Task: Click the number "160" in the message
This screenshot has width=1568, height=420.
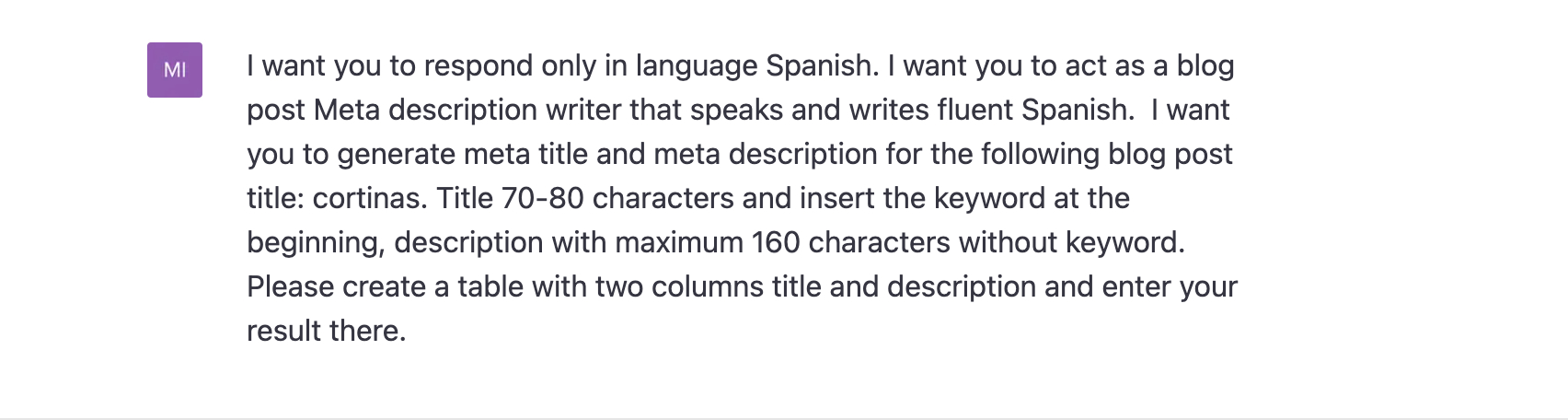Action: pyautogui.click(x=776, y=243)
